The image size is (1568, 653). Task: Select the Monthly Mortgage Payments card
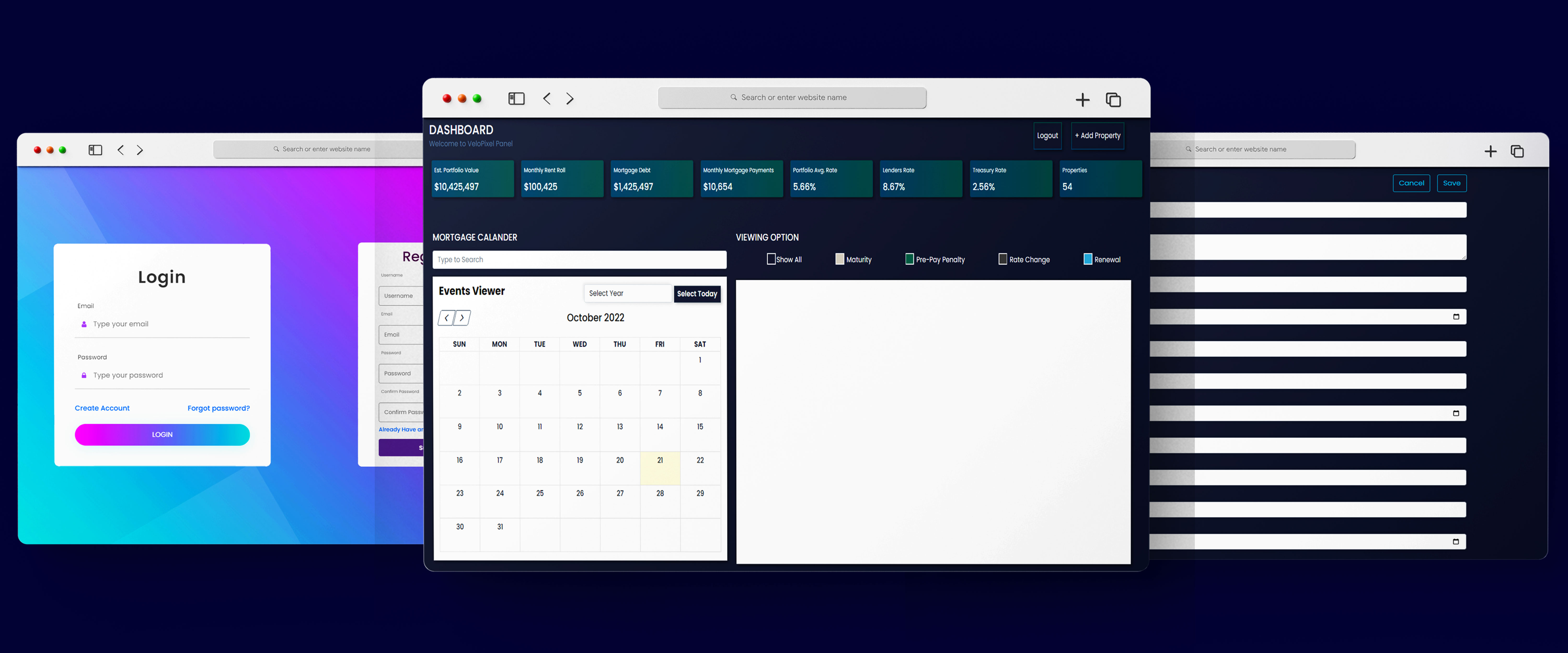(x=741, y=178)
